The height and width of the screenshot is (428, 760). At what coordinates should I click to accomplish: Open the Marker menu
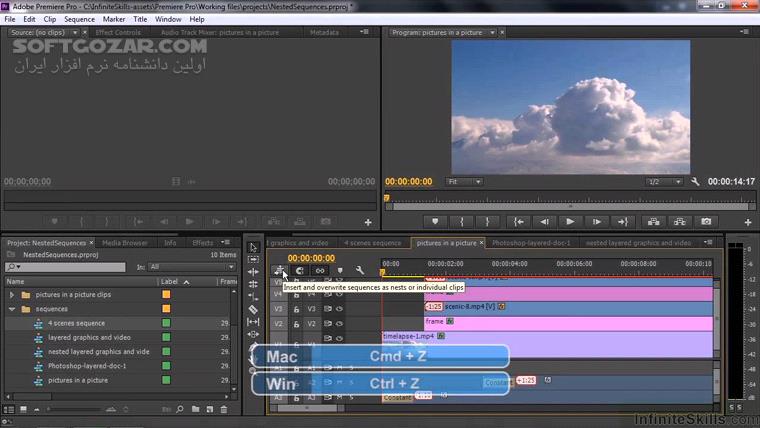[x=114, y=19]
